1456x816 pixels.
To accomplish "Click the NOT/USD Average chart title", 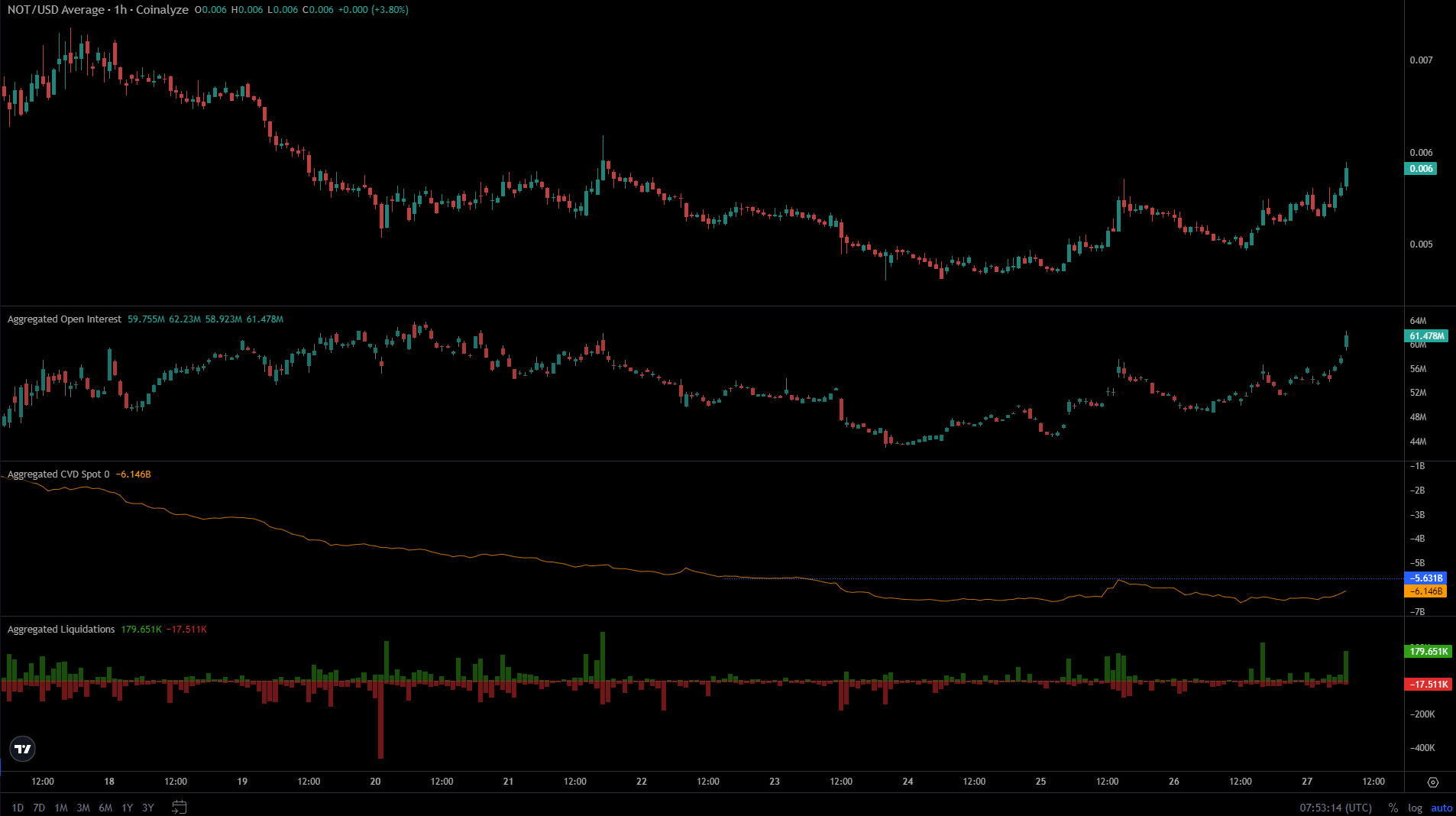I will [x=98, y=10].
